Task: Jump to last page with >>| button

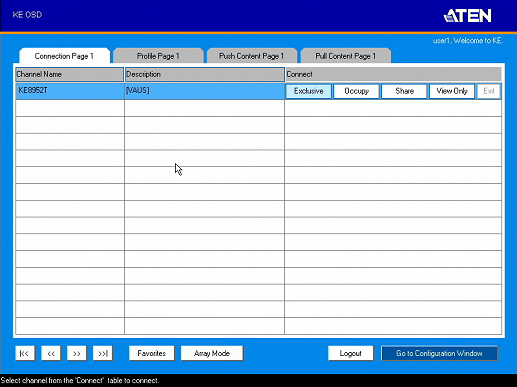Action: tap(103, 353)
